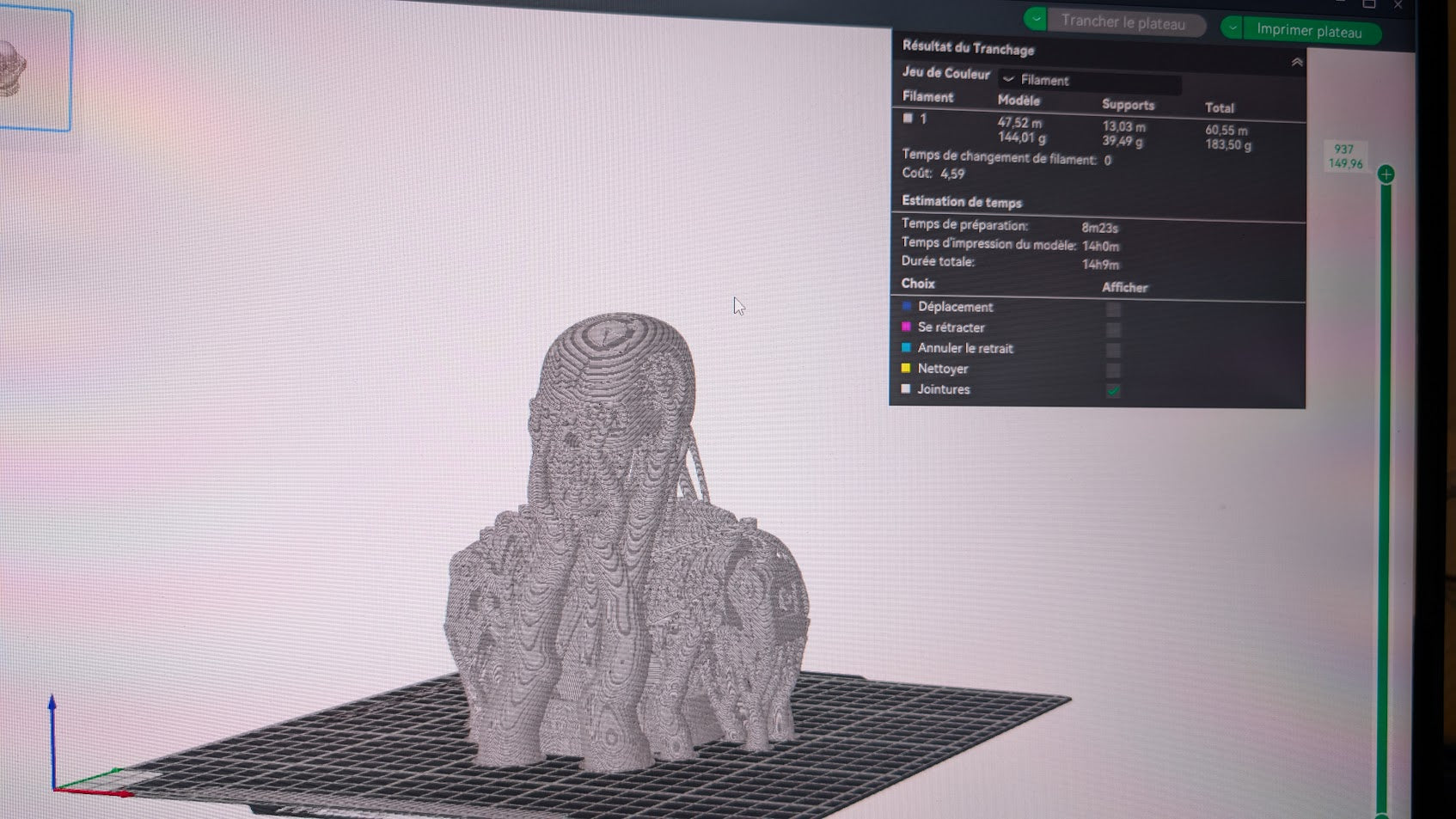Enable the Déplacement display checkbox

click(1113, 309)
